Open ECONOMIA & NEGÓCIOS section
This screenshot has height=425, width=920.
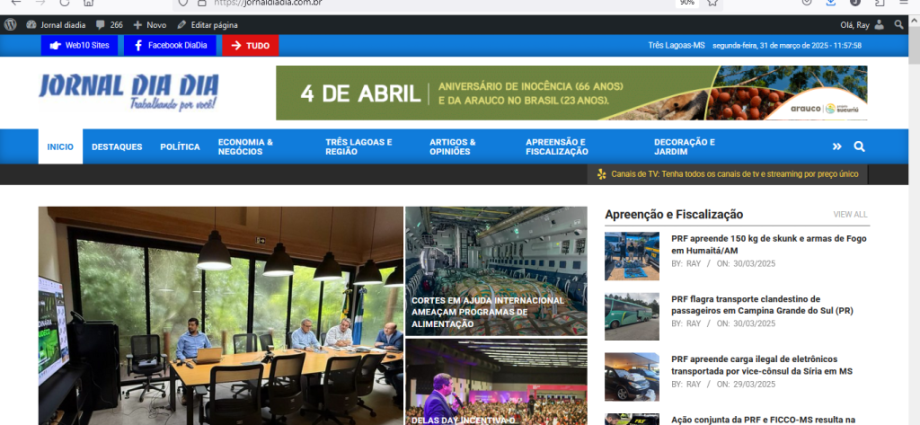point(245,147)
